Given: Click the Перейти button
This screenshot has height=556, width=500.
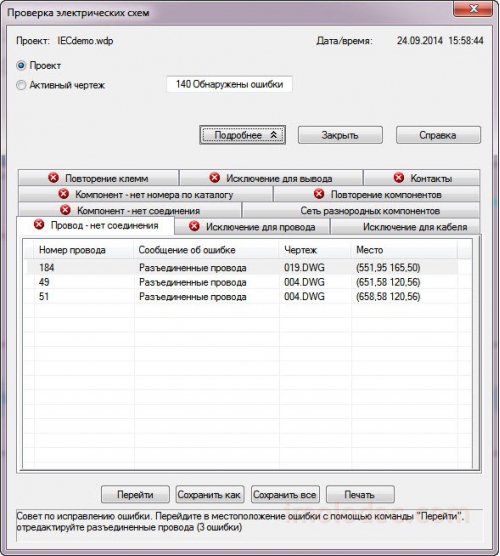Looking at the screenshot, I should 135,494.
